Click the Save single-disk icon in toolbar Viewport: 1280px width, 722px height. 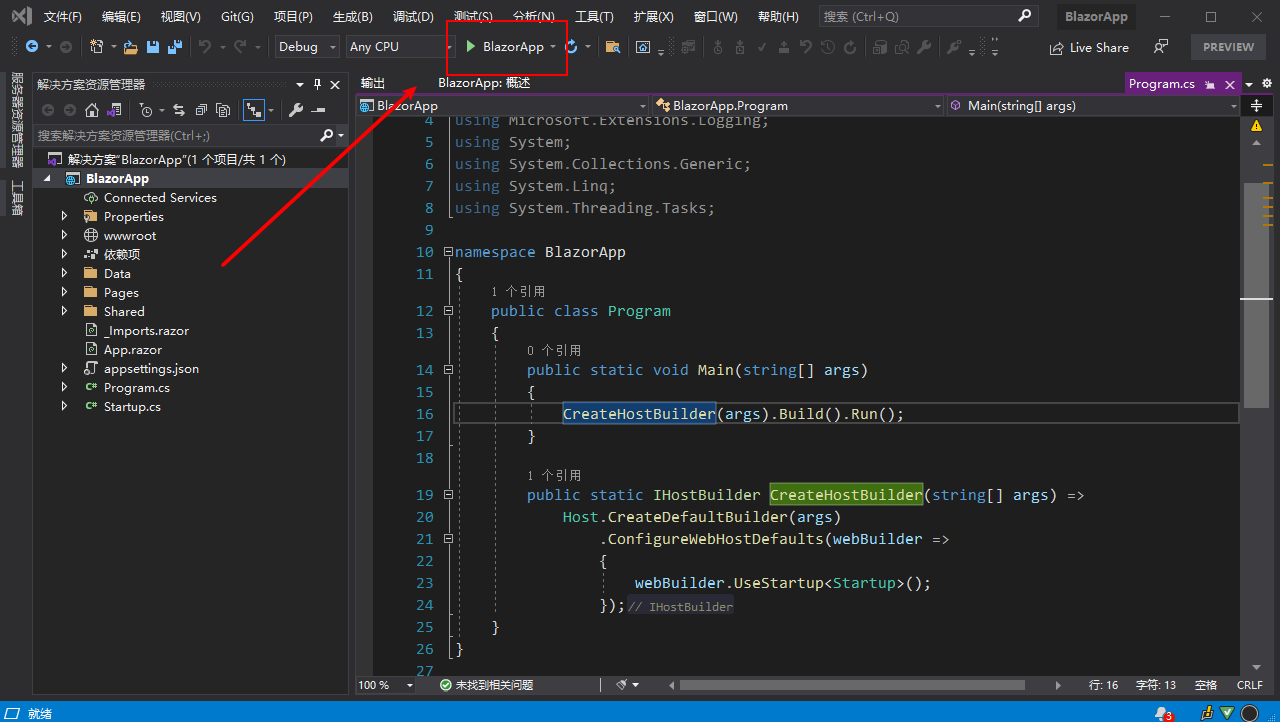coord(153,47)
